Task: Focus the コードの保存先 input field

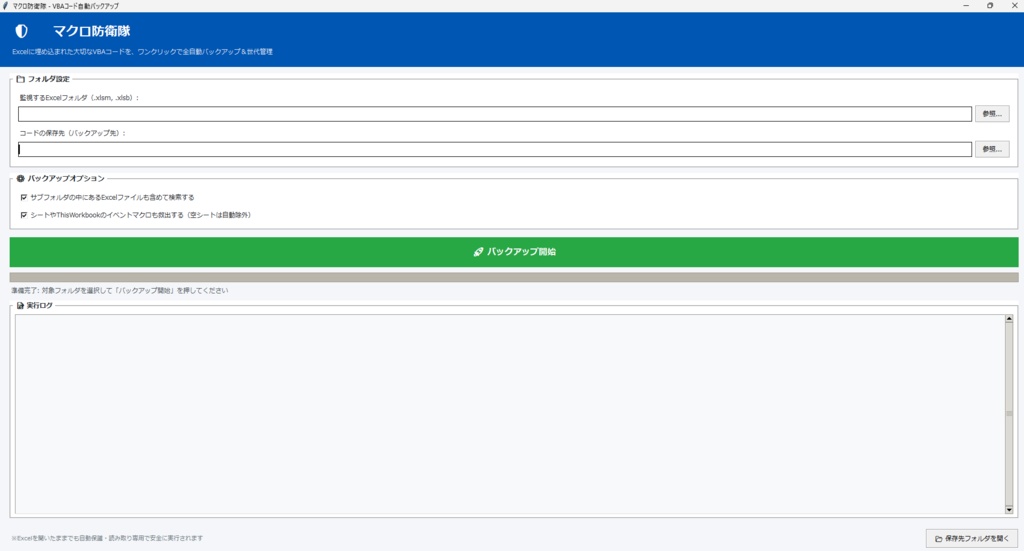Action: click(495, 149)
